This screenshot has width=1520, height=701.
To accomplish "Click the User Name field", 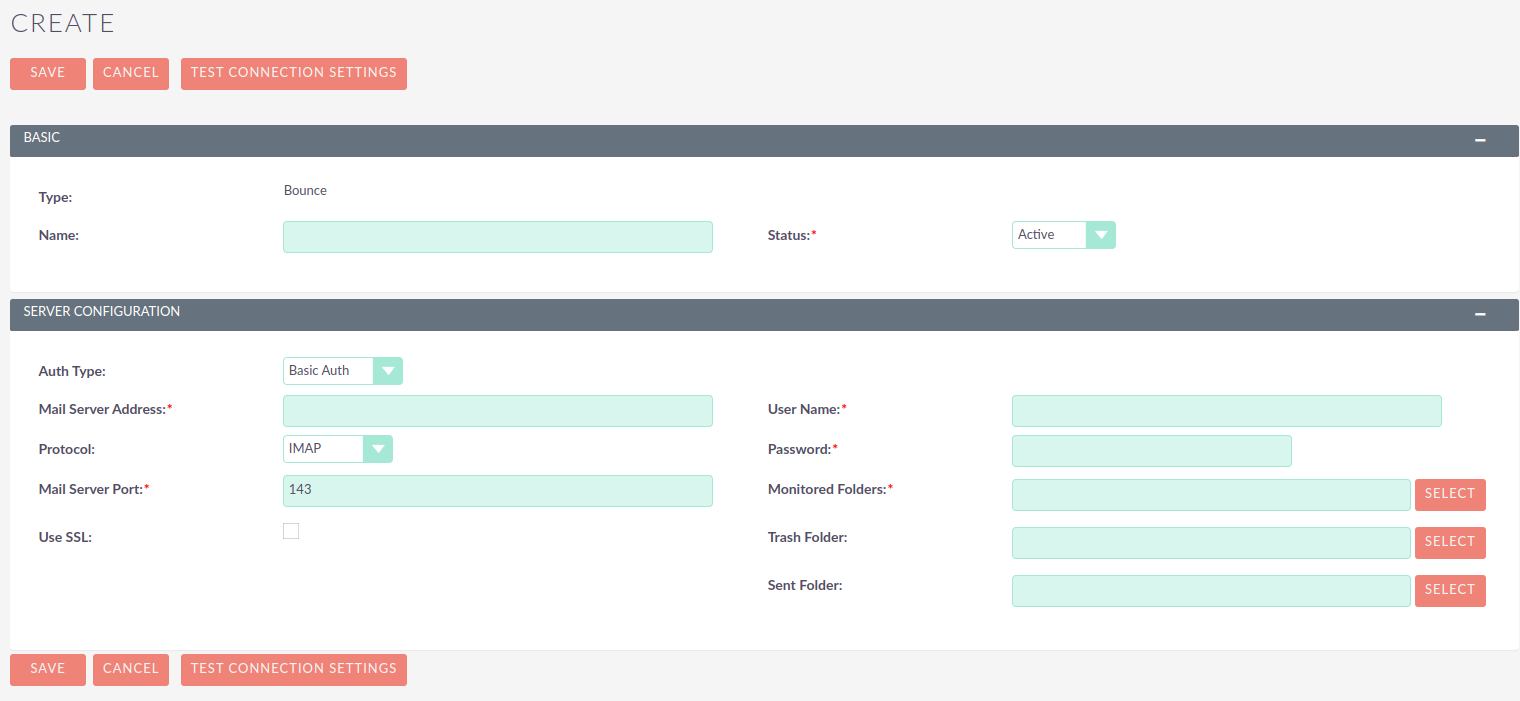I will pos(1226,410).
